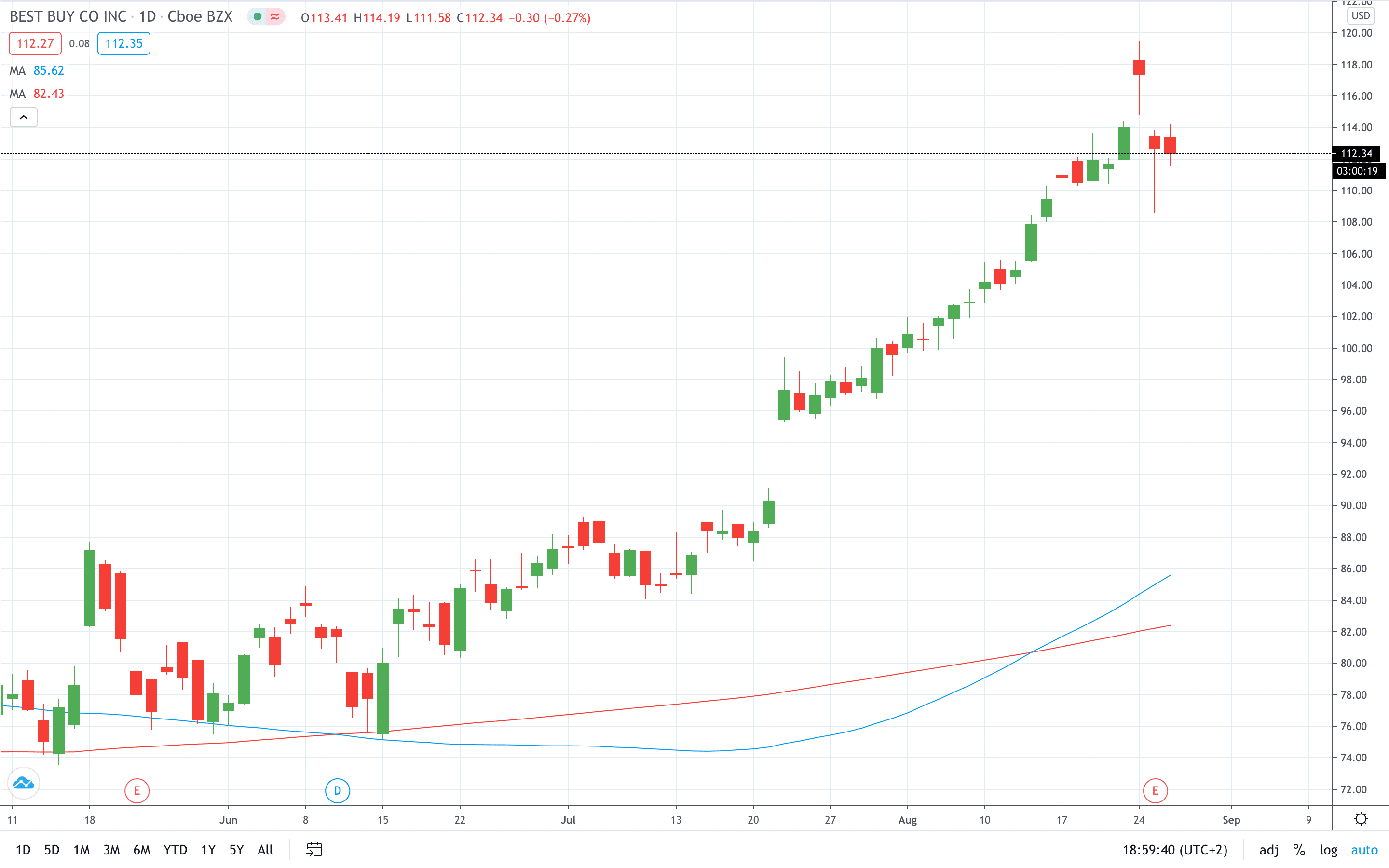Click the green market status dot

pos(258,17)
